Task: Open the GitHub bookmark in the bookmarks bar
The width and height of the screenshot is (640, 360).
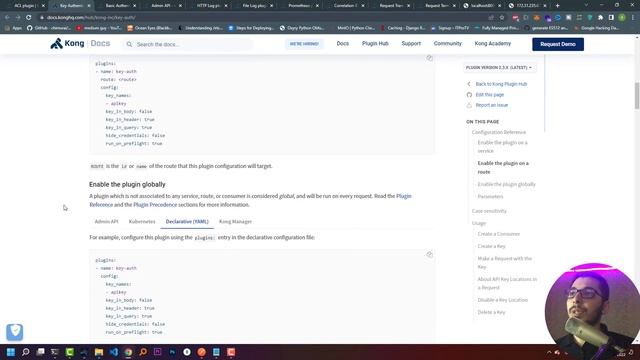Action: 48,28
